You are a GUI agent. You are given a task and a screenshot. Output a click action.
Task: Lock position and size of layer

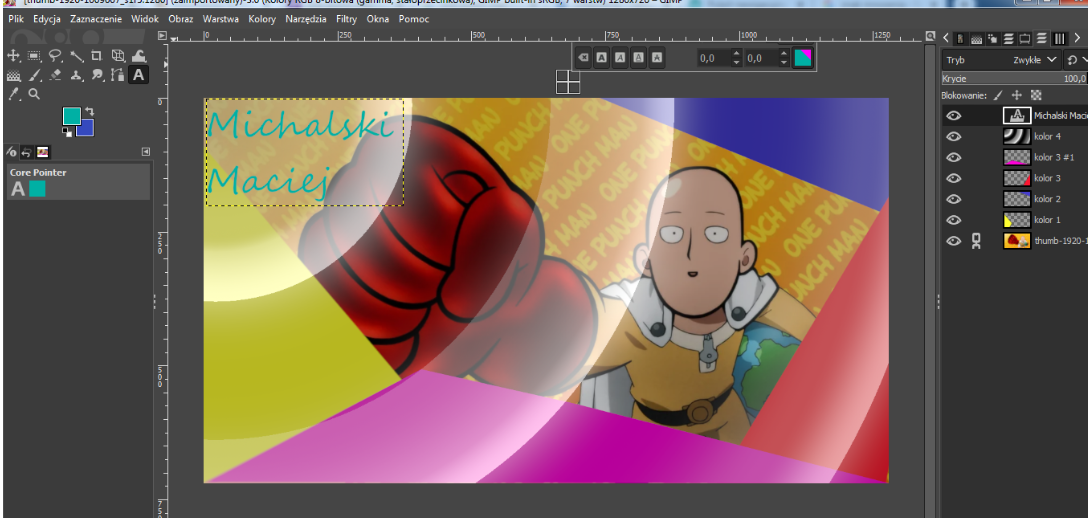tap(1017, 95)
